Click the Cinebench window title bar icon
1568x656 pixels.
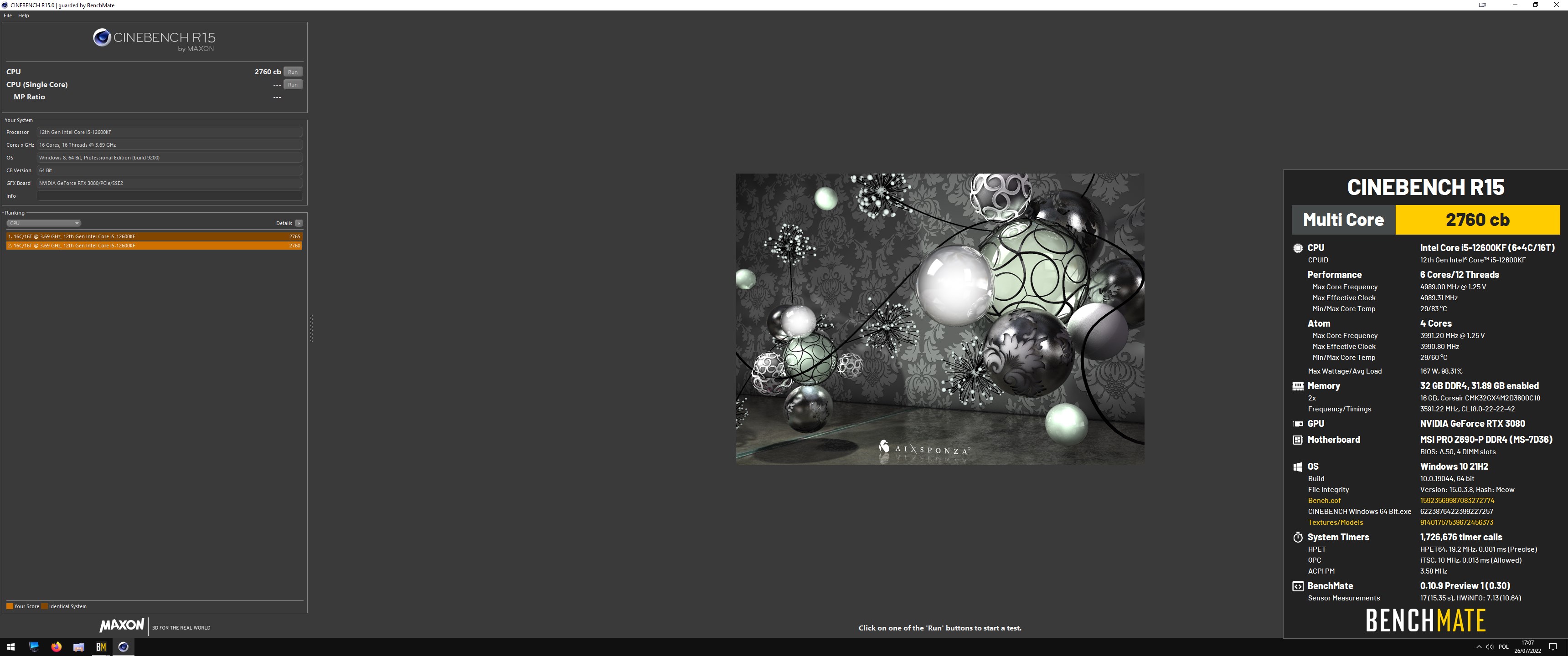pos(5,5)
